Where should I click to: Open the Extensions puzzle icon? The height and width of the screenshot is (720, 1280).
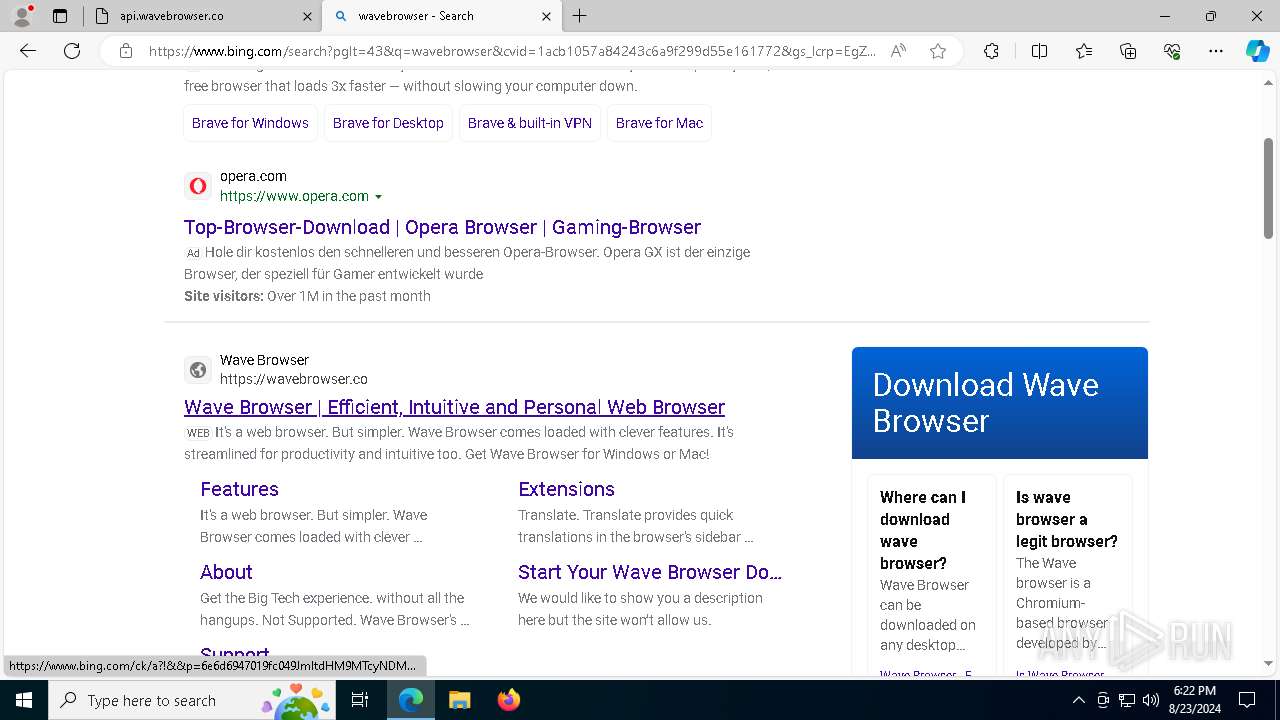[x=991, y=51]
